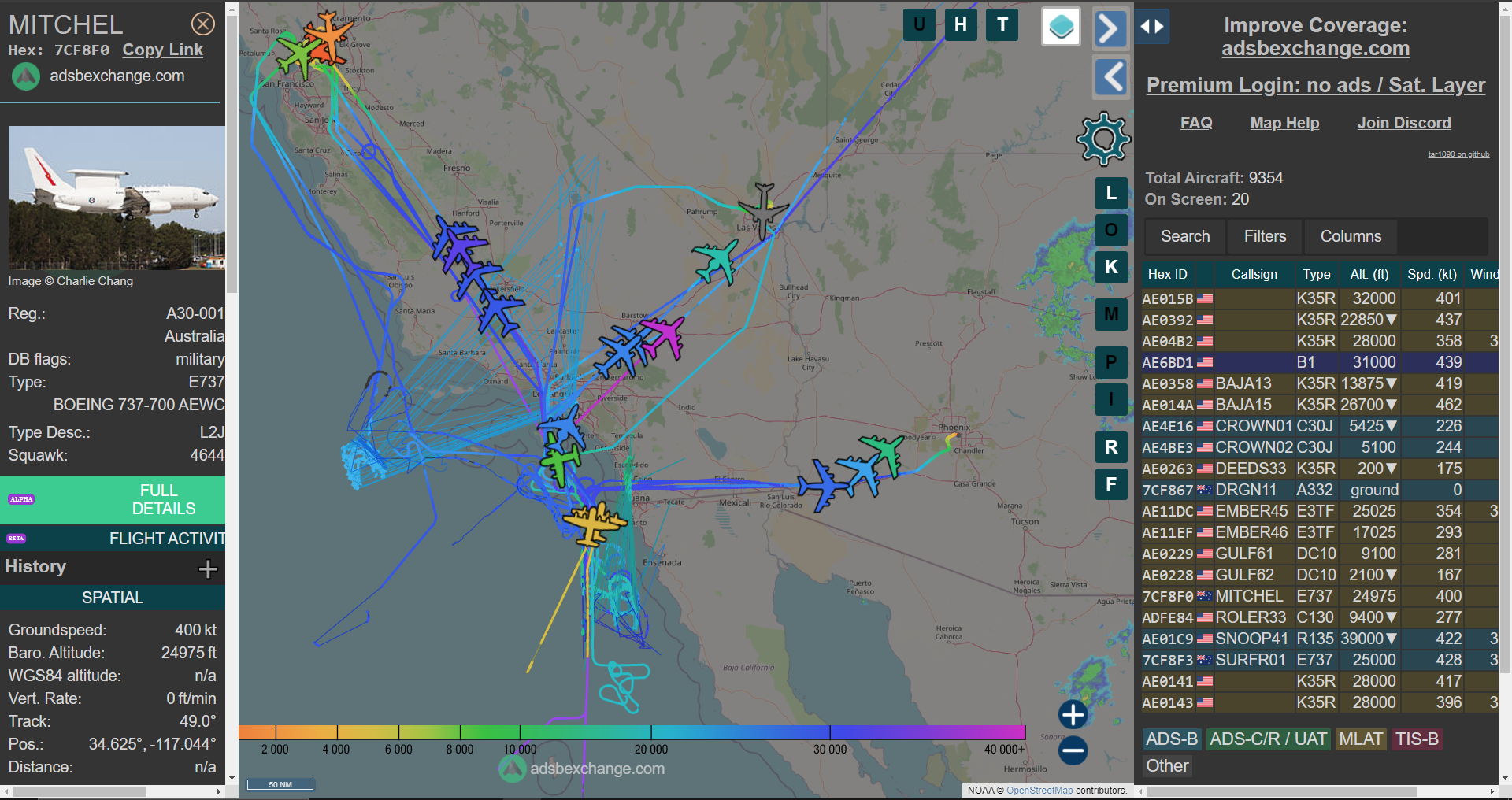The image size is (1512, 800).
Task: Sort table by Type column
Action: click(1316, 274)
